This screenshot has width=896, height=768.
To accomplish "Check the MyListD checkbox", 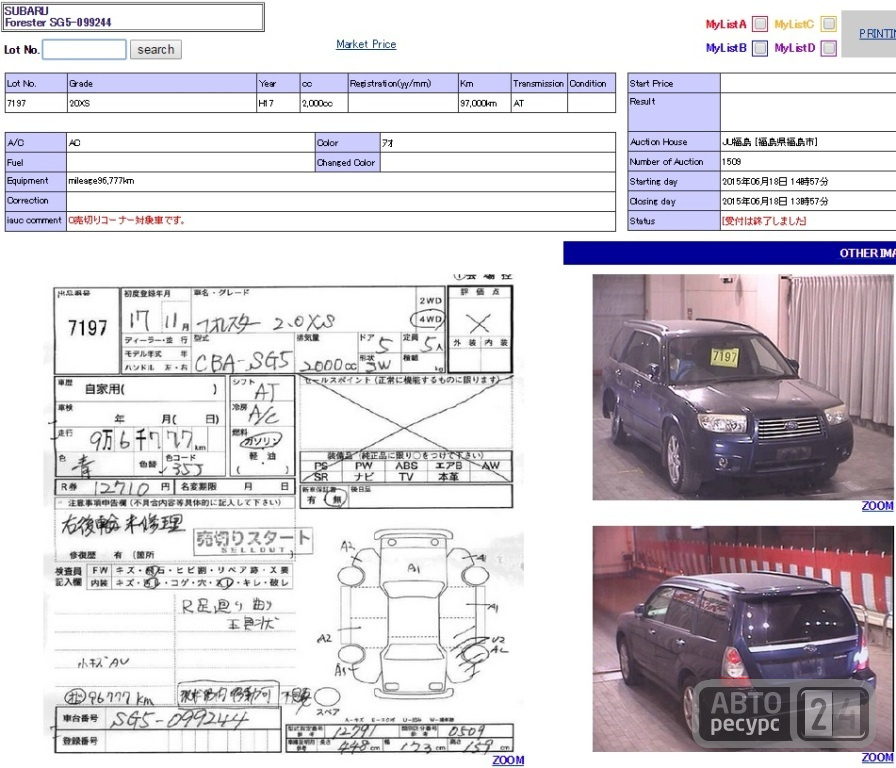I will [x=828, y=48].
